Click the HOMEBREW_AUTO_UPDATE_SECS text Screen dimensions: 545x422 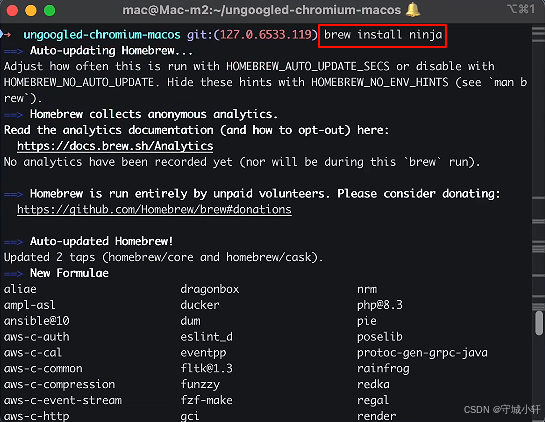(308, 66)
